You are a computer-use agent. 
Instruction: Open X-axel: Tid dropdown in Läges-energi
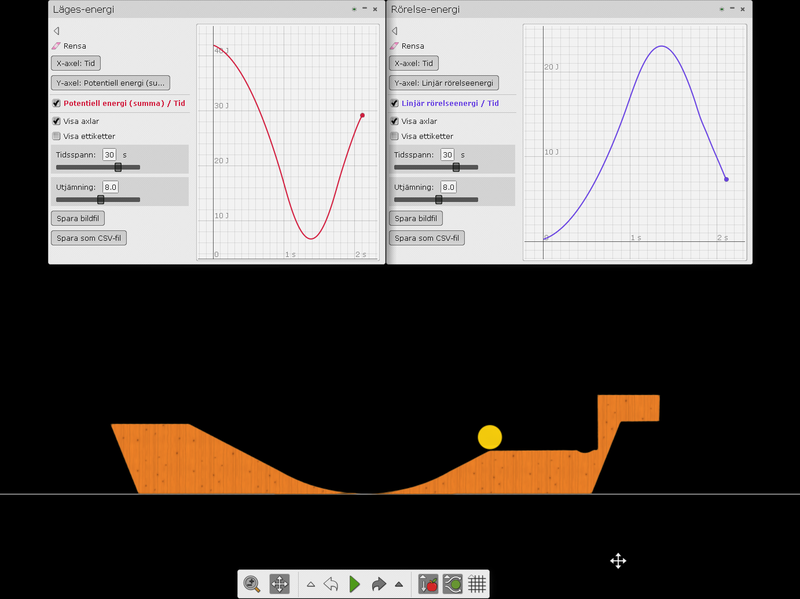click(x=76, y=63)
